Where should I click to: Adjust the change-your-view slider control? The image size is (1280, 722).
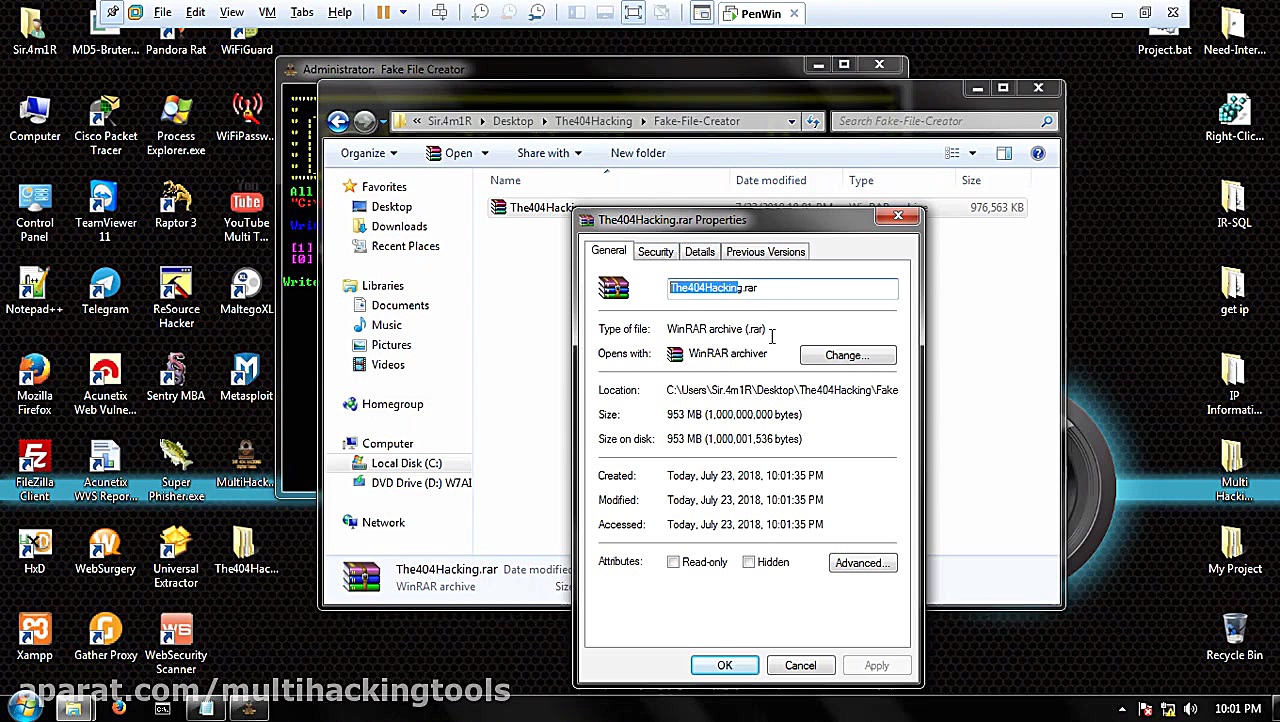957,153
